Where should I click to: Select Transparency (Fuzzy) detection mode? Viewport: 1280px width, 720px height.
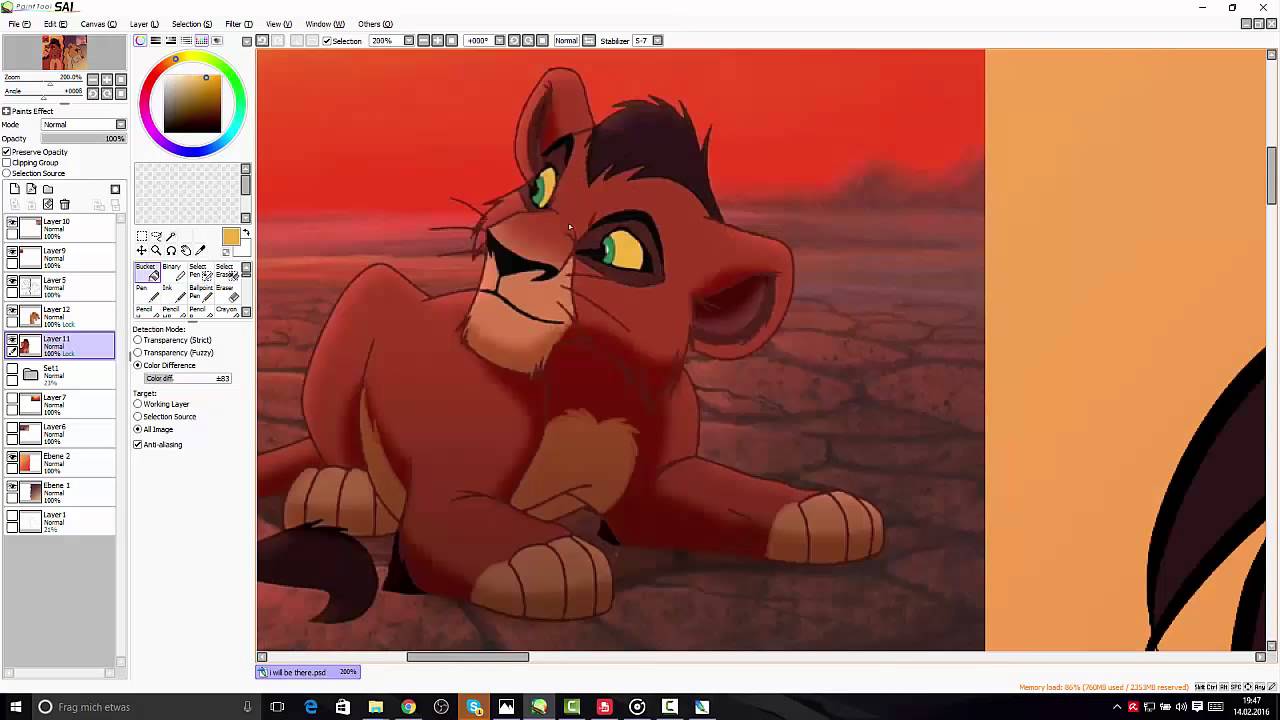click(x=138, y=353)
